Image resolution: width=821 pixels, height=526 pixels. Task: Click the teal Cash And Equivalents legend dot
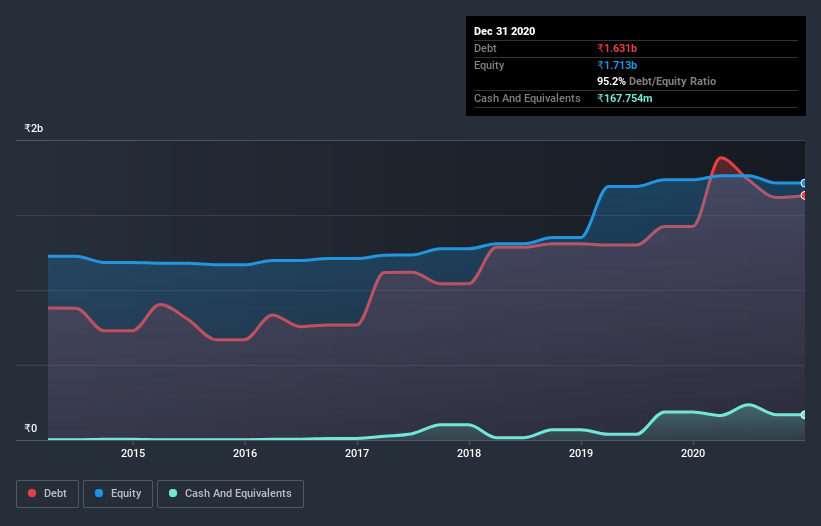tap(173, 493)
